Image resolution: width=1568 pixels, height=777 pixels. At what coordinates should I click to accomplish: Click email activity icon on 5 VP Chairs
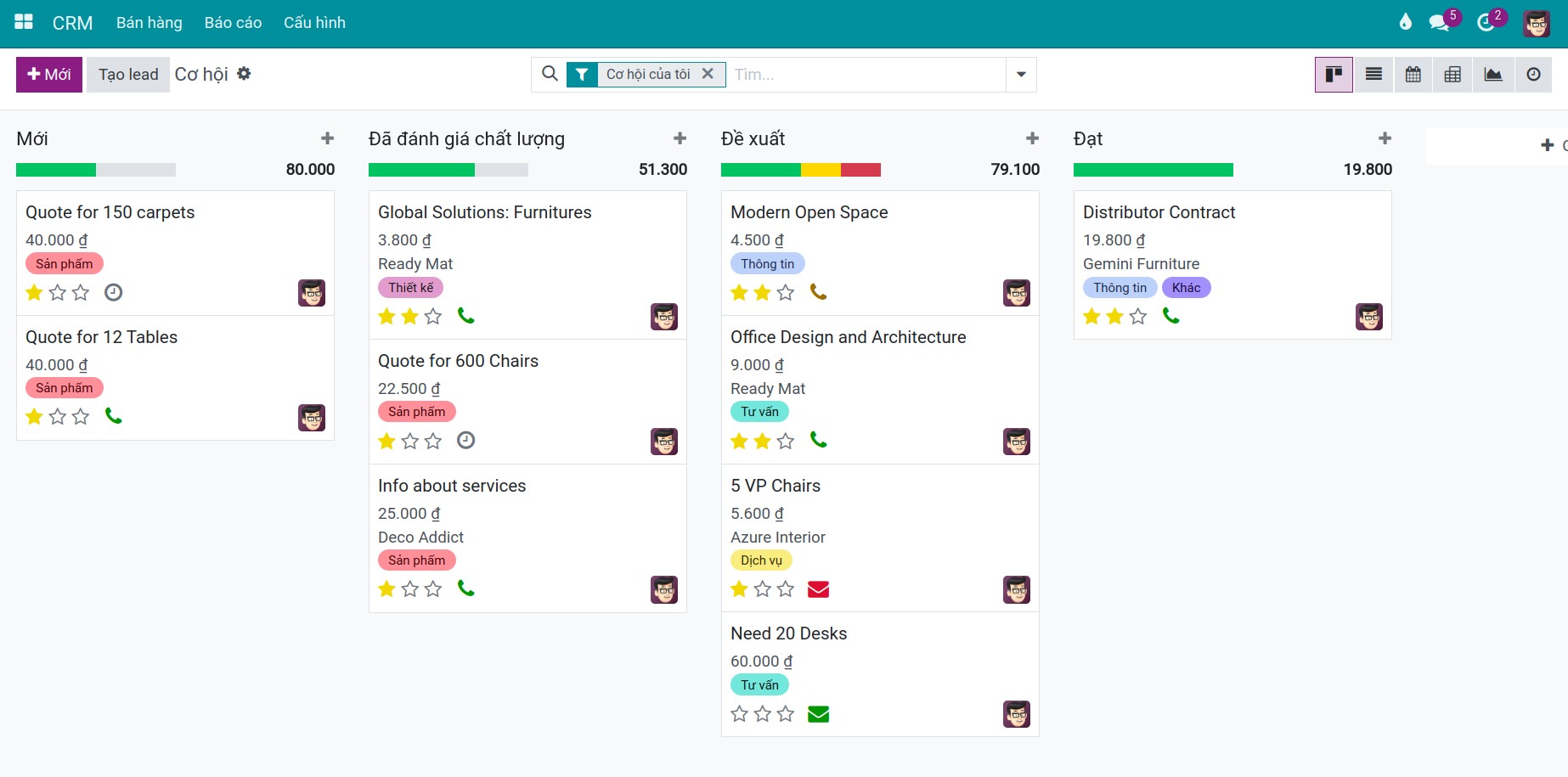tap(818, 588)
